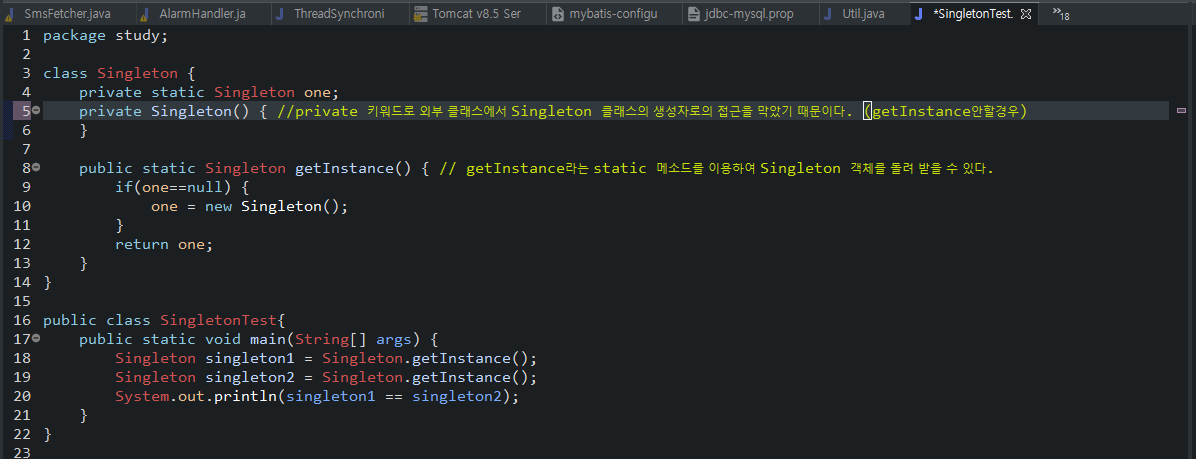Collapse the getInstance method fold on line 8
This screenshot has height=459, width=1196.
pyautogui.click(x=36, y=168)
